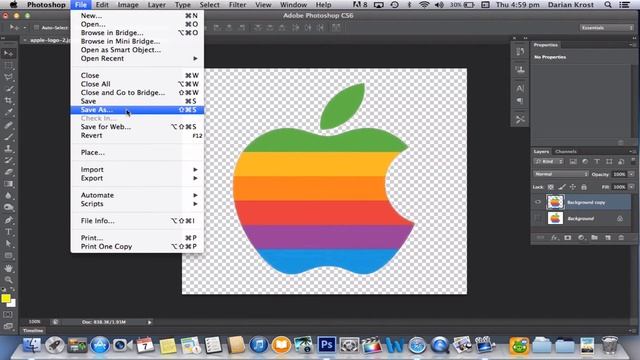Create a new group folder icon
This screenshot has width=640, height=360.
pyautogui.click(x=595, y=238)
